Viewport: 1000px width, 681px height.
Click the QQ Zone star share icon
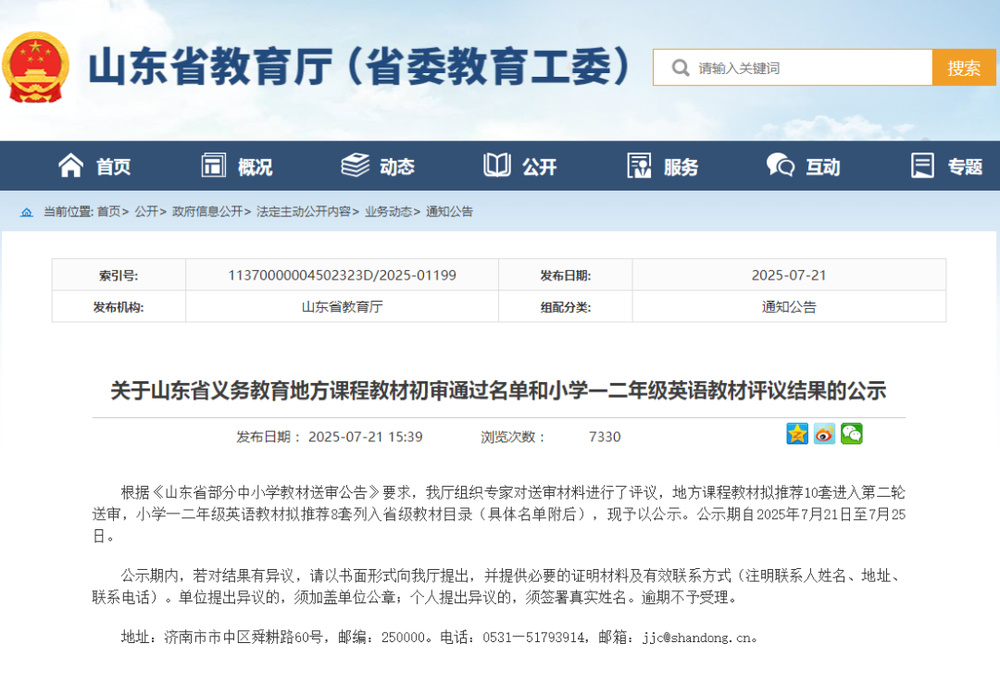click(x=797, y=434)
